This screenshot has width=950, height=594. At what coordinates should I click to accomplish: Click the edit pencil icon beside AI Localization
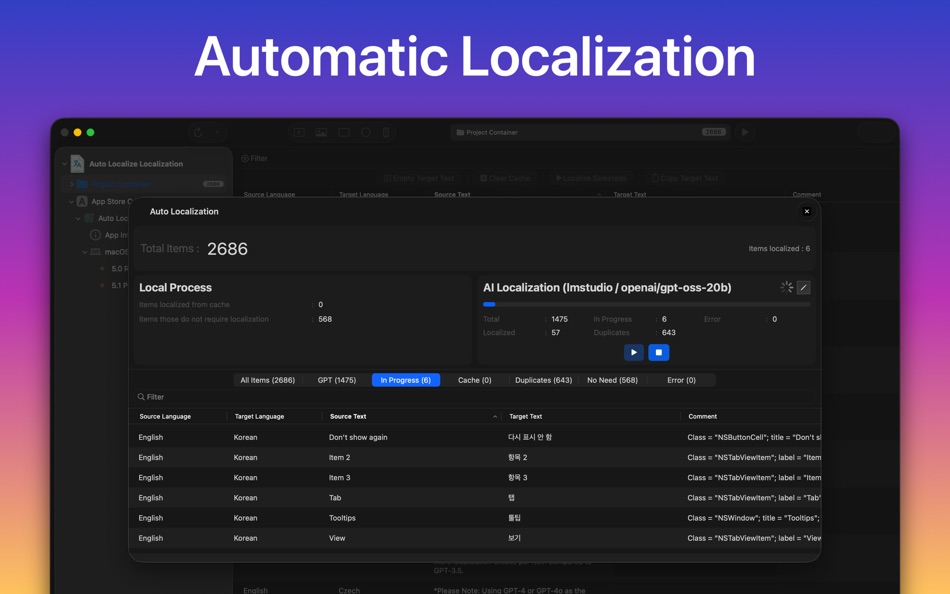[x=803, y=288]
